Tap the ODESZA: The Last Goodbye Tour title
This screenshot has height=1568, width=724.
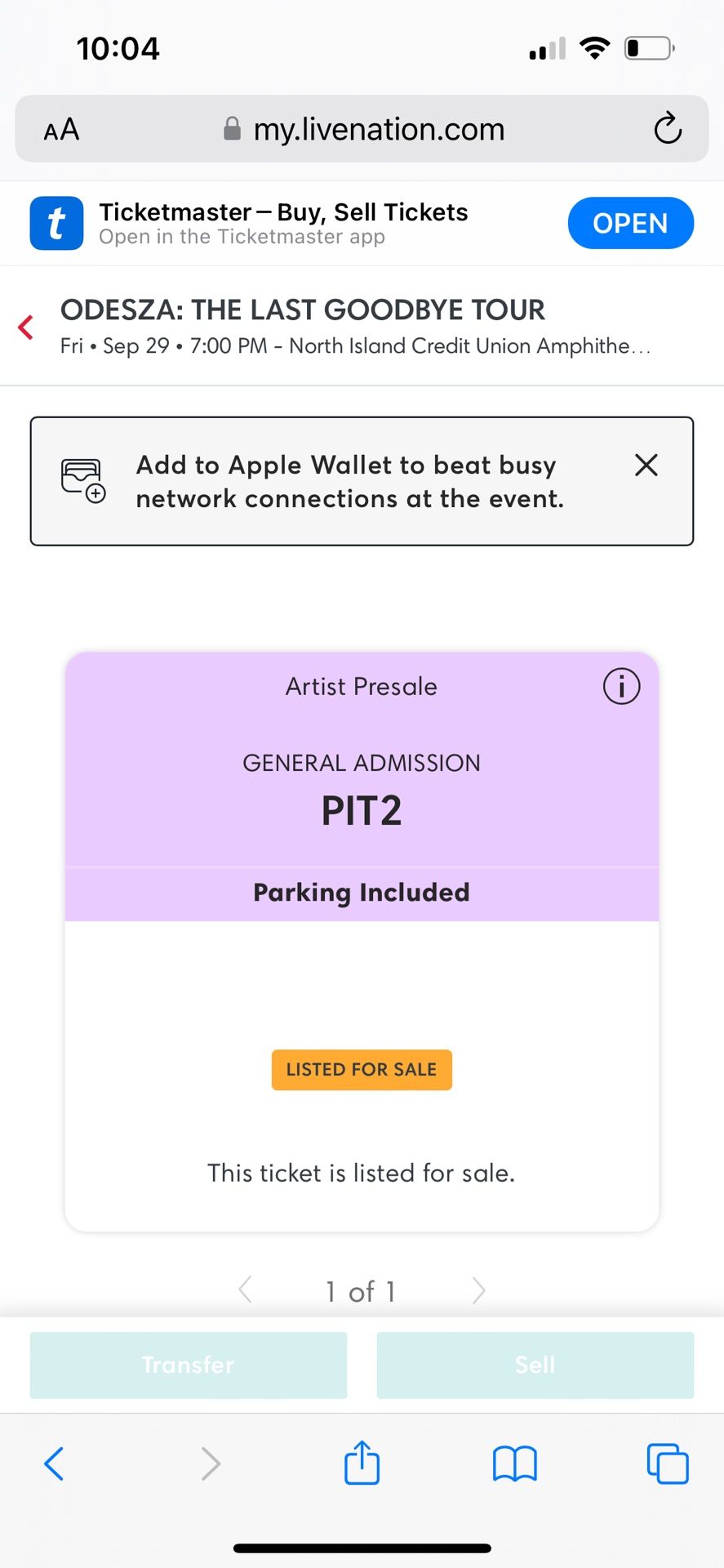[x=302, y=310]
